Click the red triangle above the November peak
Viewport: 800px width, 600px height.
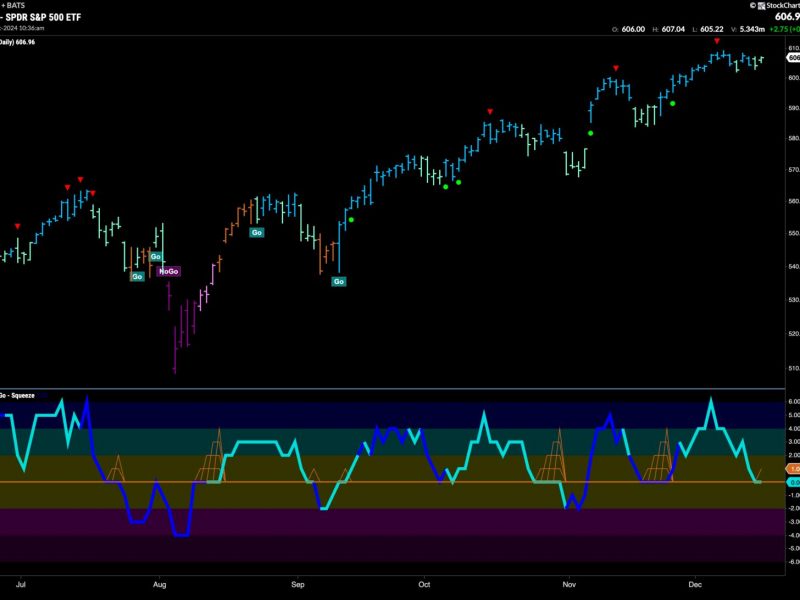pyautogui.click(x=616, y=68)
